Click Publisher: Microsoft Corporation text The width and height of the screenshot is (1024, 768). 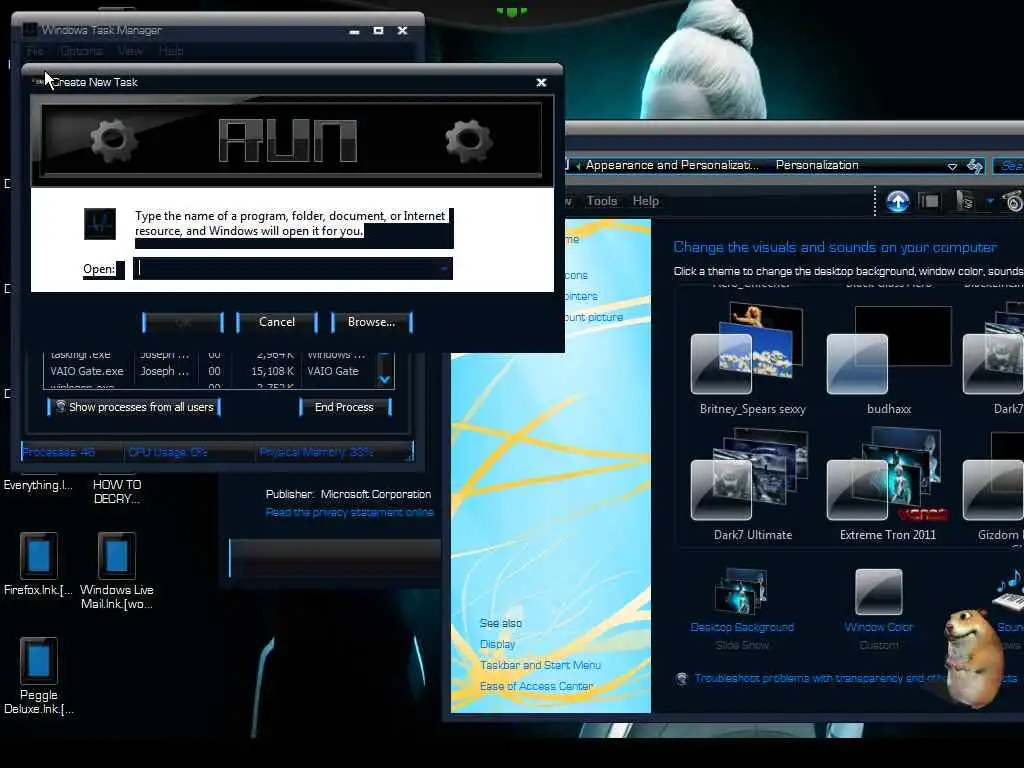coord(348,494)
